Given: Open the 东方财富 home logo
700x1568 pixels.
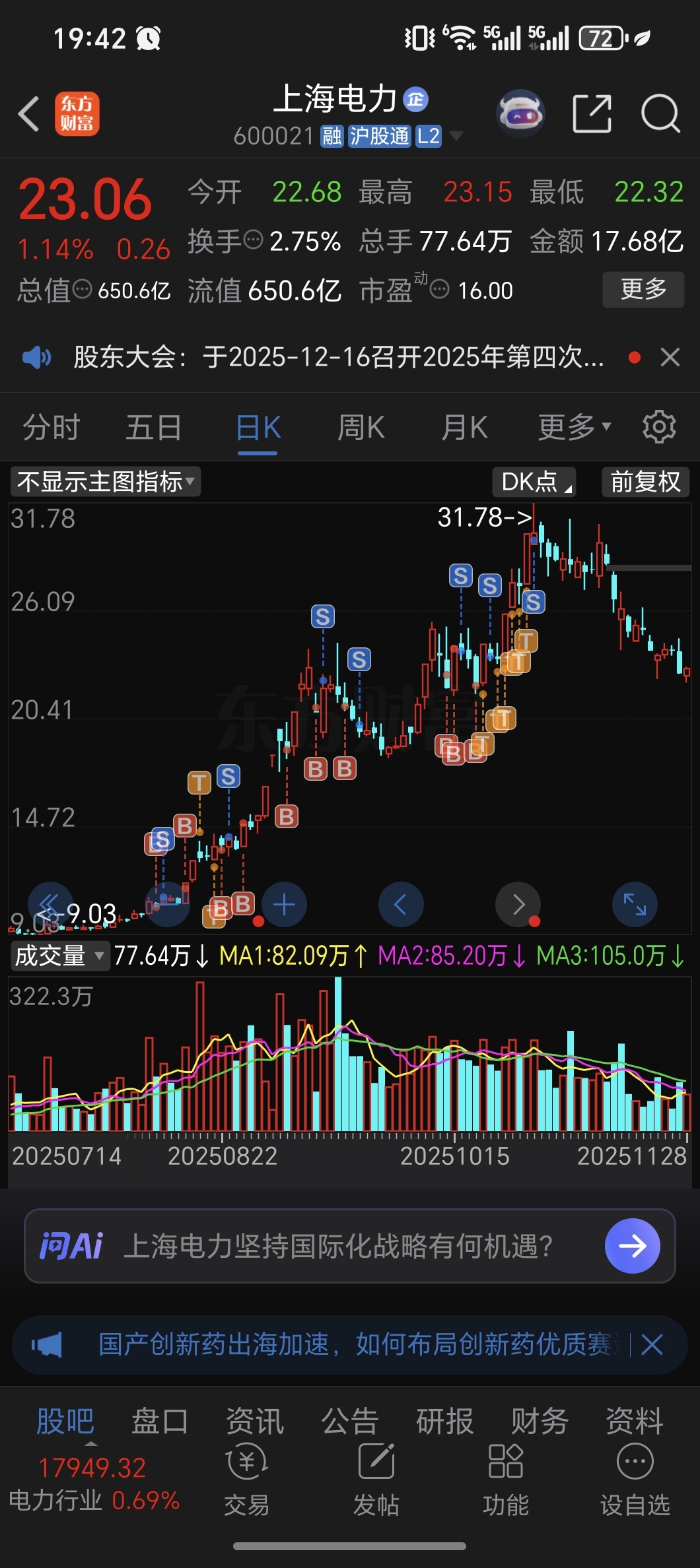Looking at the screenshot, I should coord(77,114).
